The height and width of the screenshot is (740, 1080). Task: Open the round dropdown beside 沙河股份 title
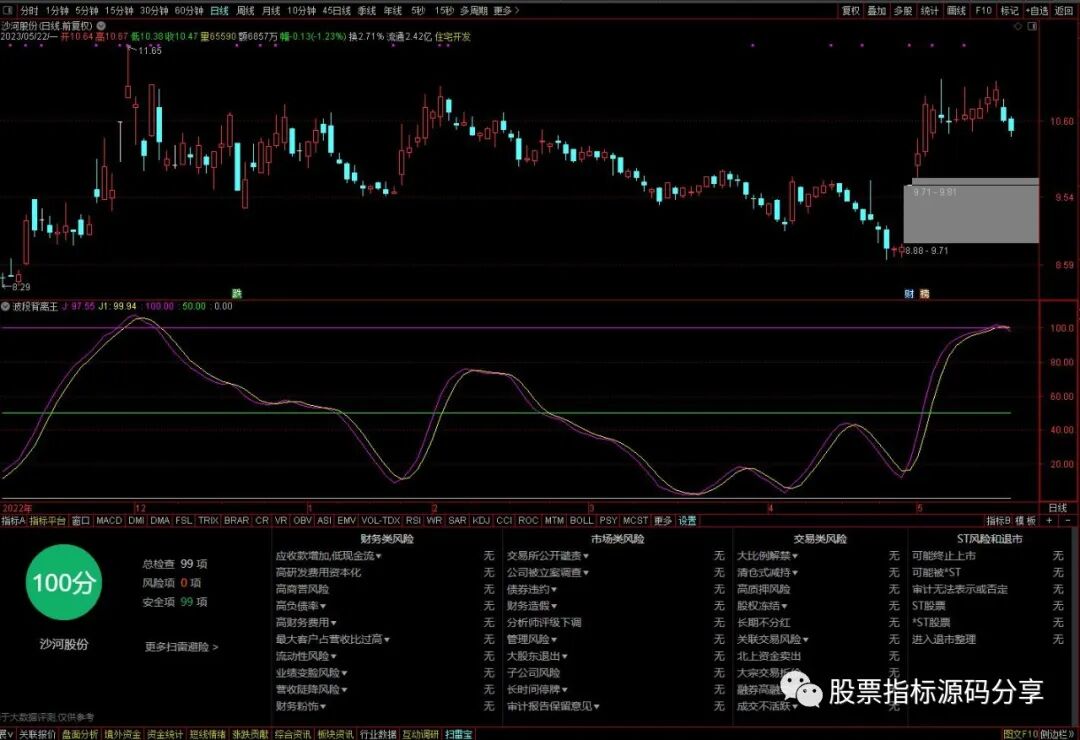(101, 25)
